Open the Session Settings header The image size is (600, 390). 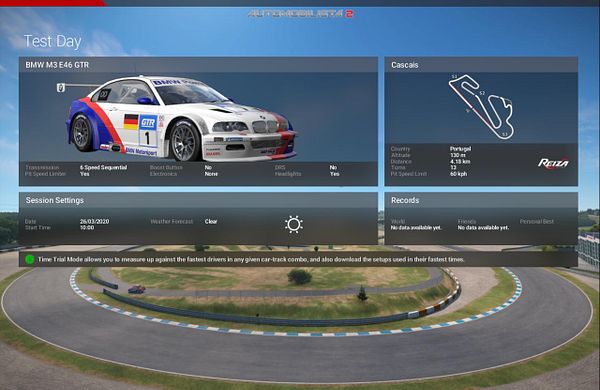tap(198, 200)
